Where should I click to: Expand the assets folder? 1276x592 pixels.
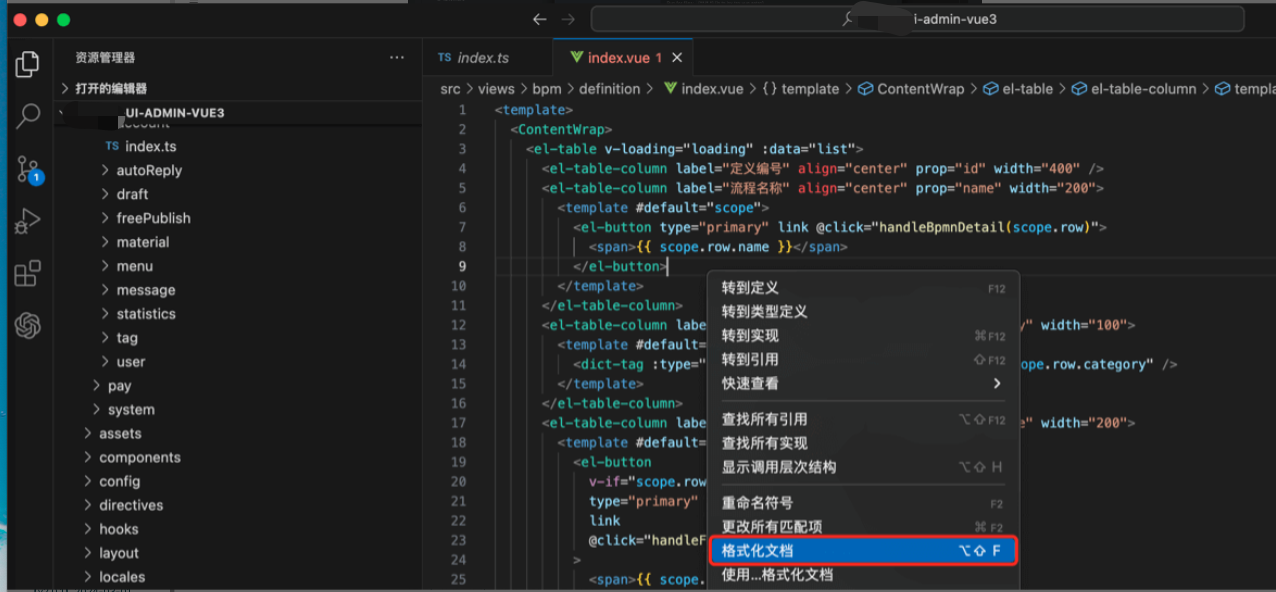pyautogui.click(x=120, y=434)
